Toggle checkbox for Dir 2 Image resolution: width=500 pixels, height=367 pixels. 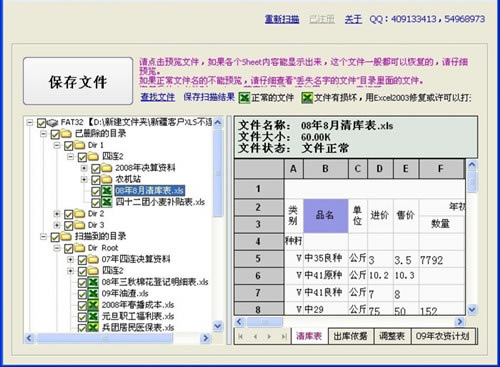pos(69,214)
